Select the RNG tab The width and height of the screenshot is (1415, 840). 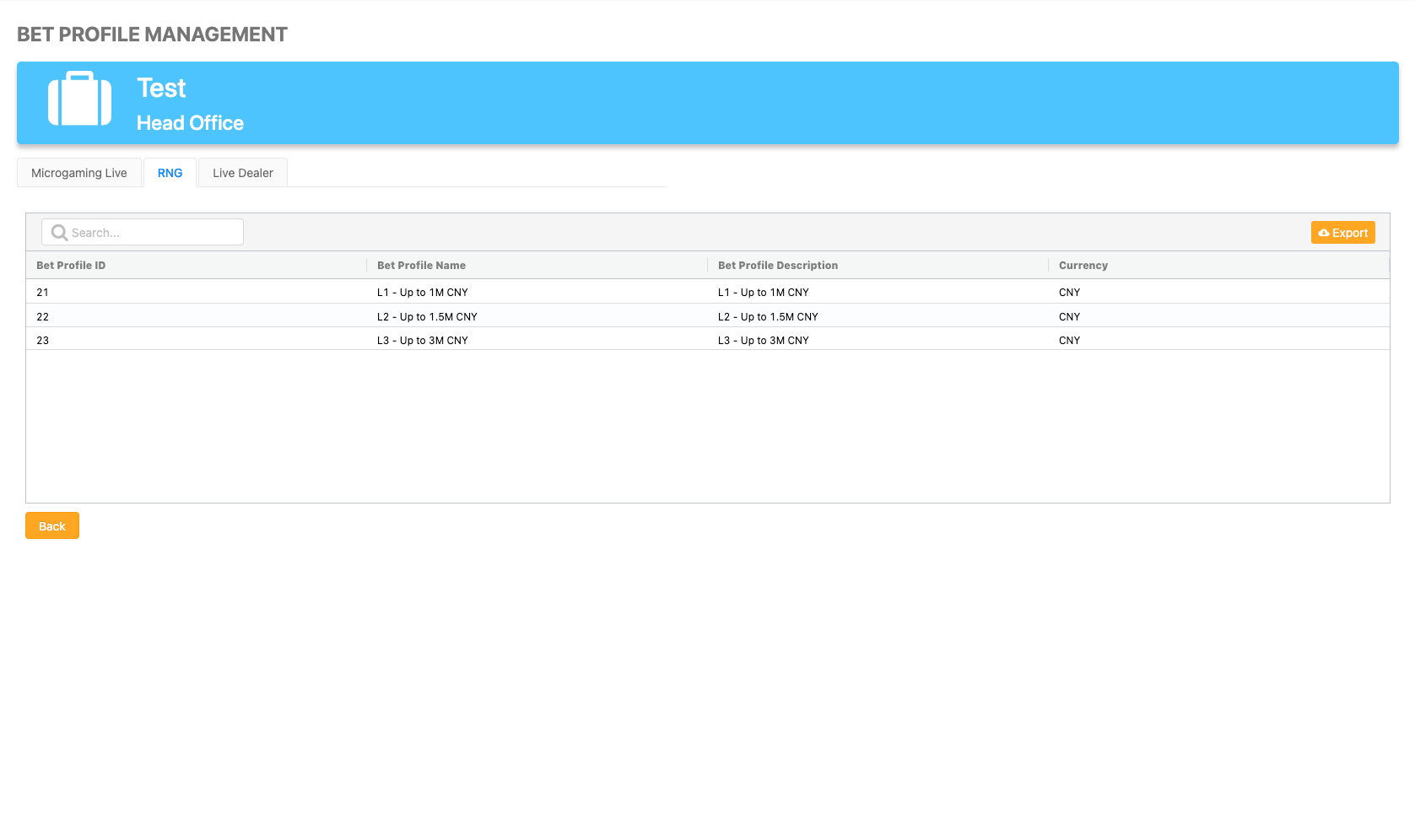170,173
